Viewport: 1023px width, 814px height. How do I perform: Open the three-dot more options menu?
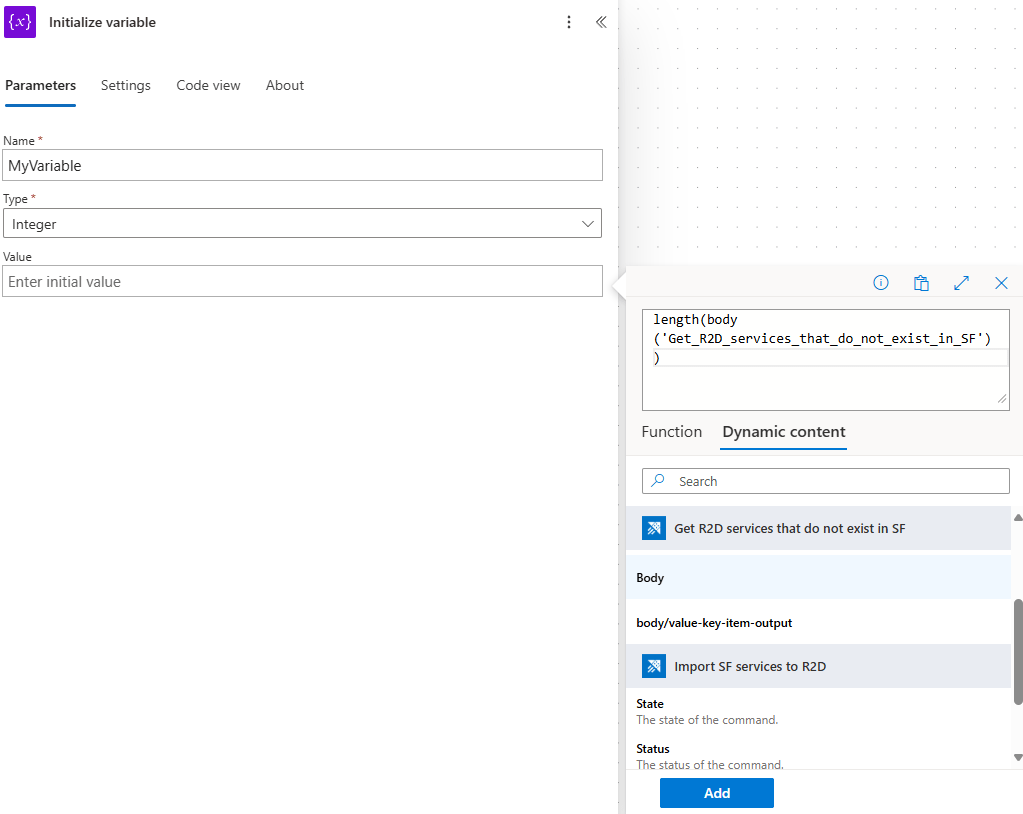pos(569,22)
